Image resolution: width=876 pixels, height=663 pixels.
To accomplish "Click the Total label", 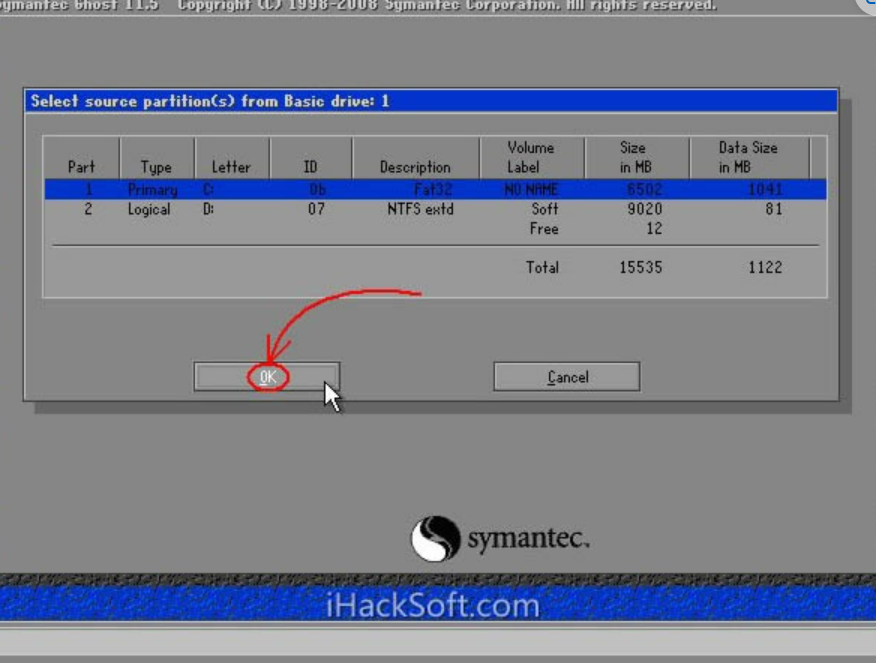I will 542,268.
